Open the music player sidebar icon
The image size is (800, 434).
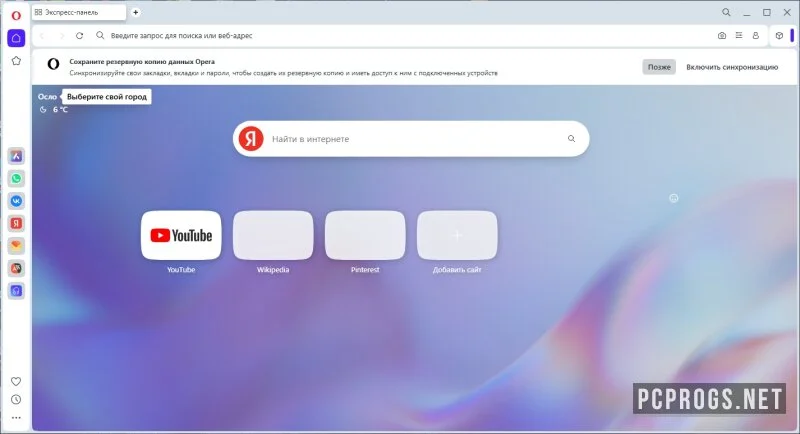click(x=16, y=291)
